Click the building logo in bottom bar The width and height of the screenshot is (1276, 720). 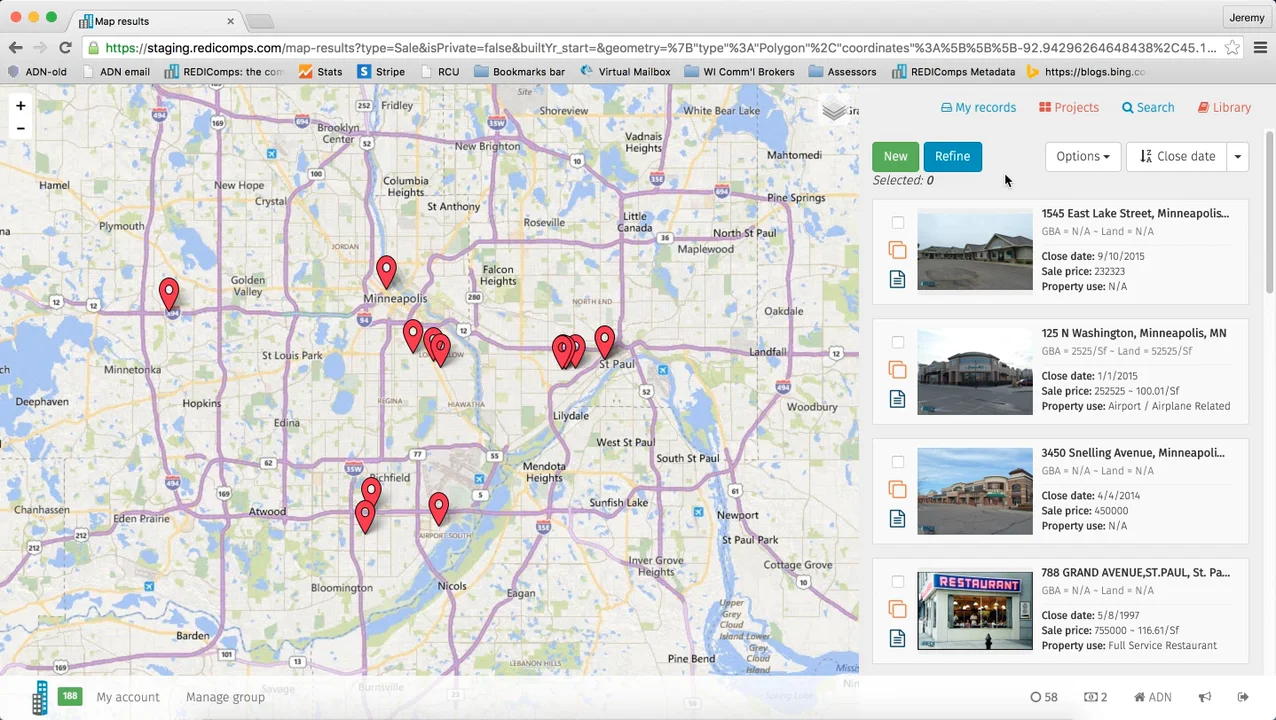(40, 698)
